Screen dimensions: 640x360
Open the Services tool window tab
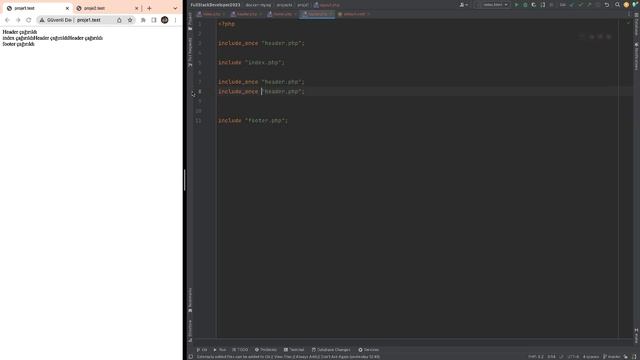369,350
